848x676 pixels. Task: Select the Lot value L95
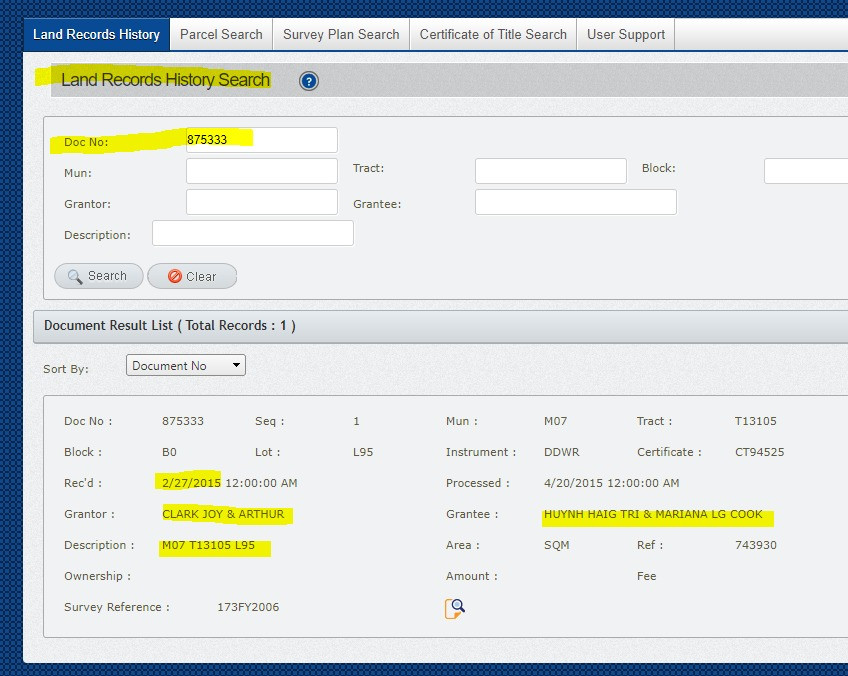363,452
